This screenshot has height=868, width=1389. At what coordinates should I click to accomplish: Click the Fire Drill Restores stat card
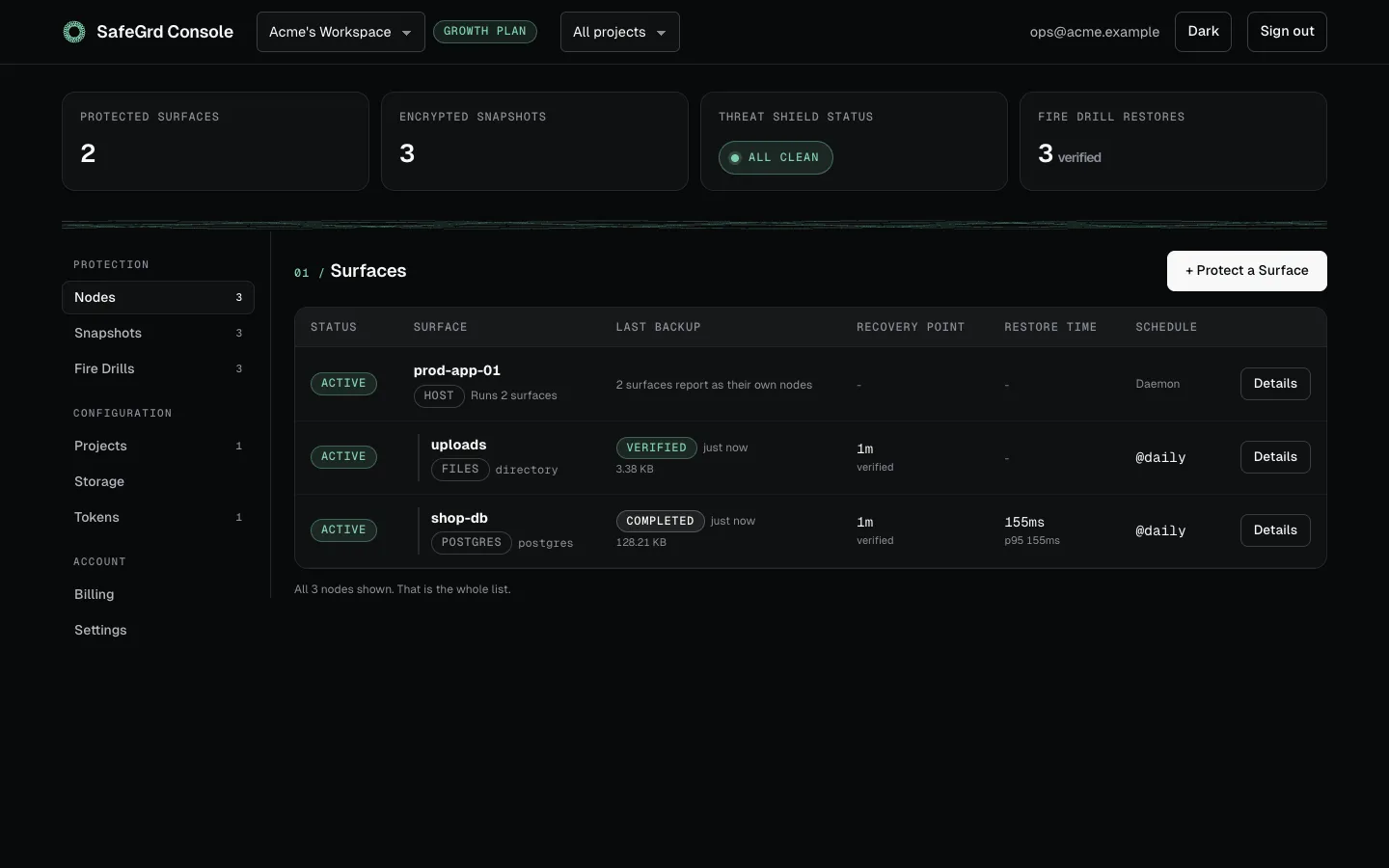click(1173, 141)
